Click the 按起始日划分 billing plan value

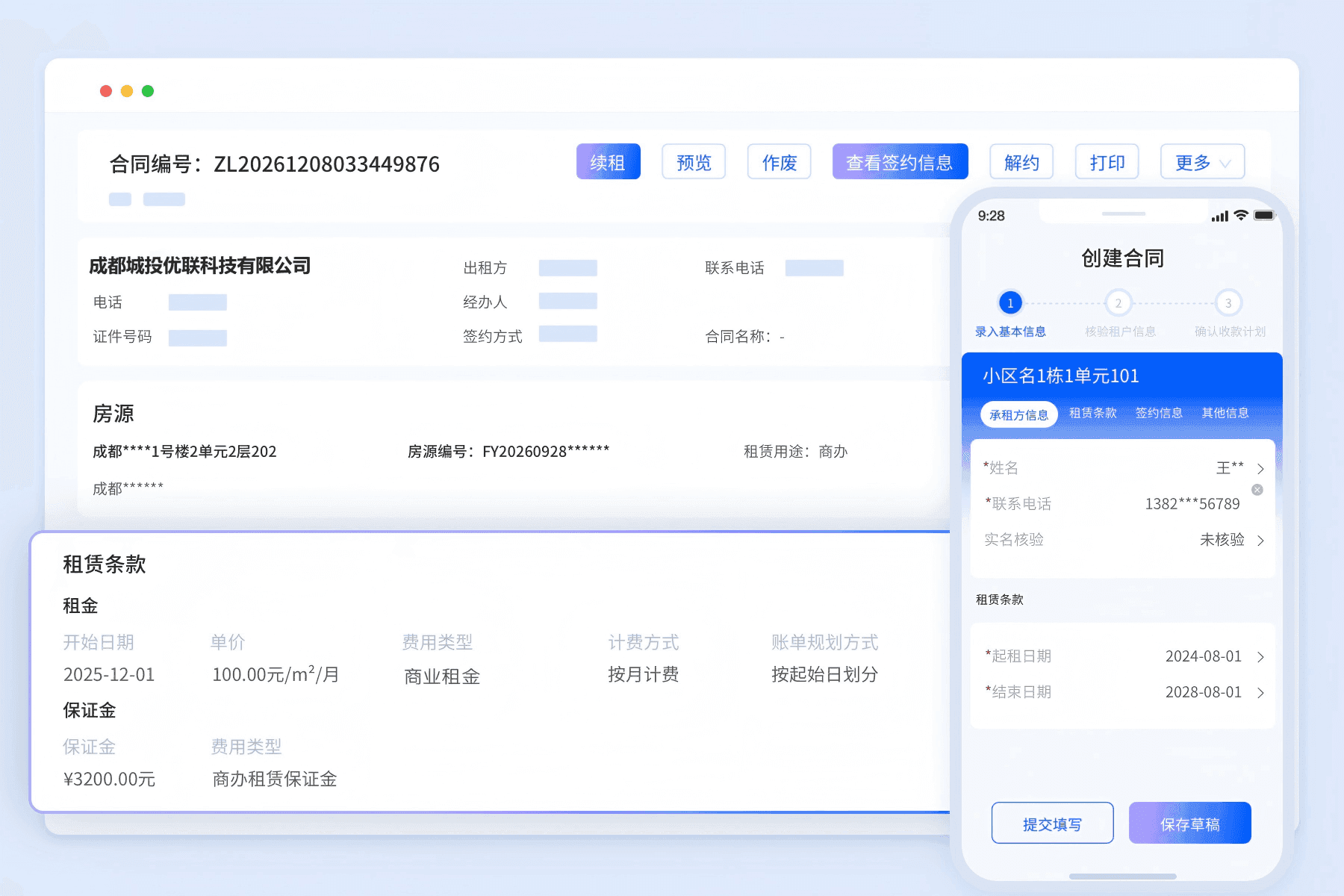point(824,675)
